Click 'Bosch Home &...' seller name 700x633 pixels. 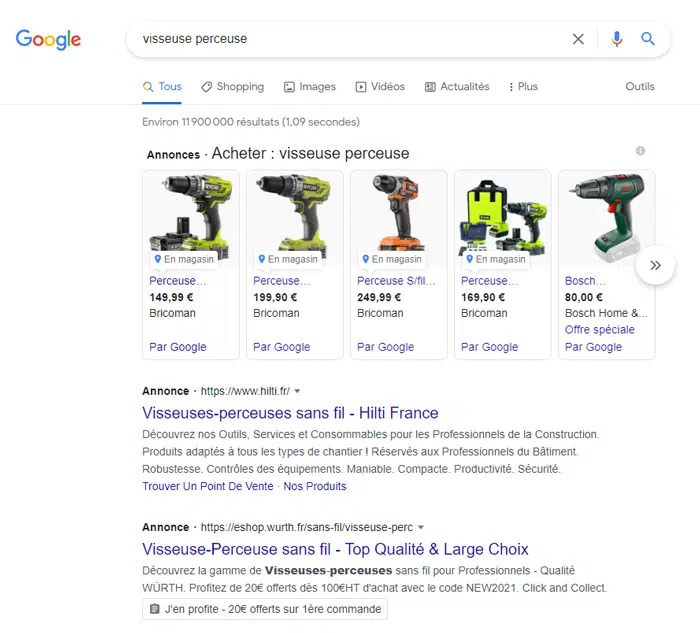tap(606, 313)
